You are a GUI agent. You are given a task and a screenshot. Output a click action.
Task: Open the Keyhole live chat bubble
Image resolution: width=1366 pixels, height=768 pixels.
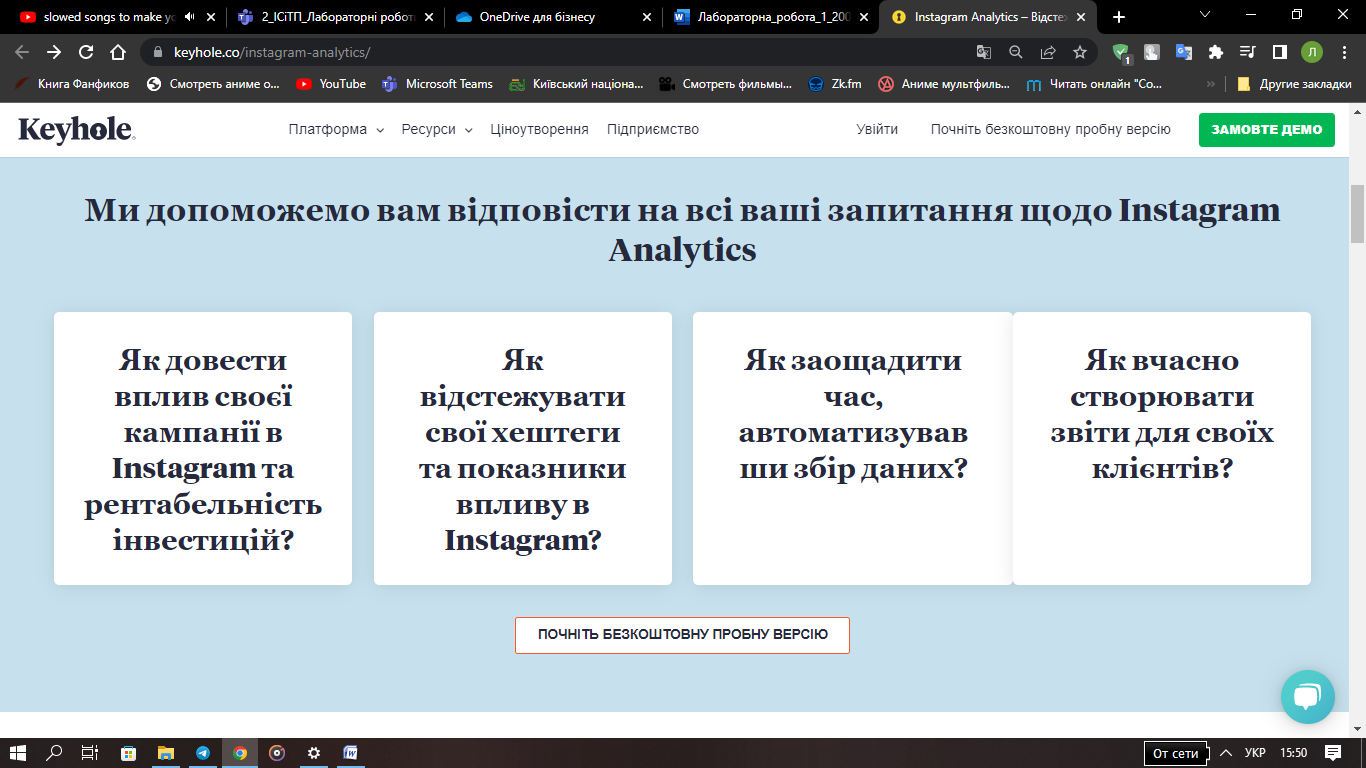[x=1308, y=697]
